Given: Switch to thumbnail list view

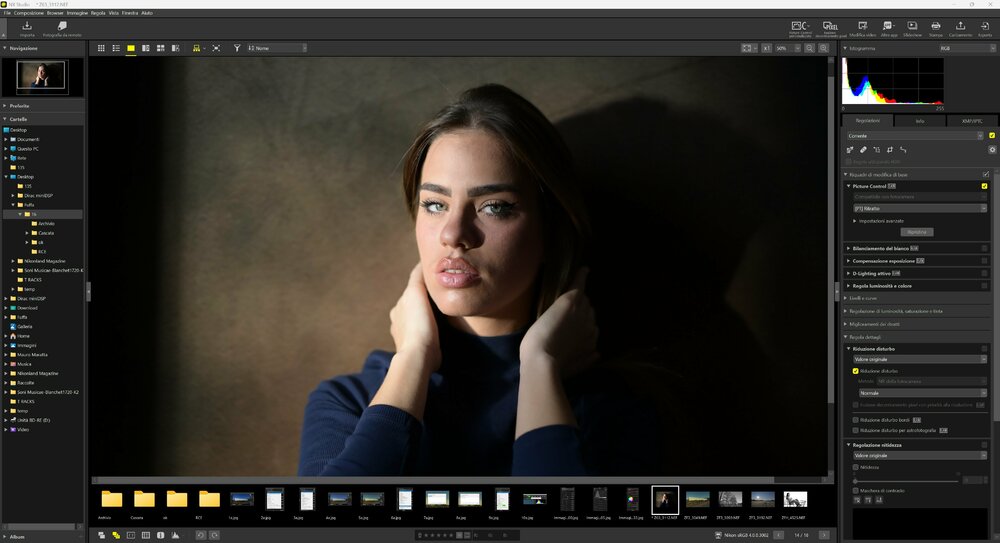Looking at the screenshot, I should click(116, 48).
